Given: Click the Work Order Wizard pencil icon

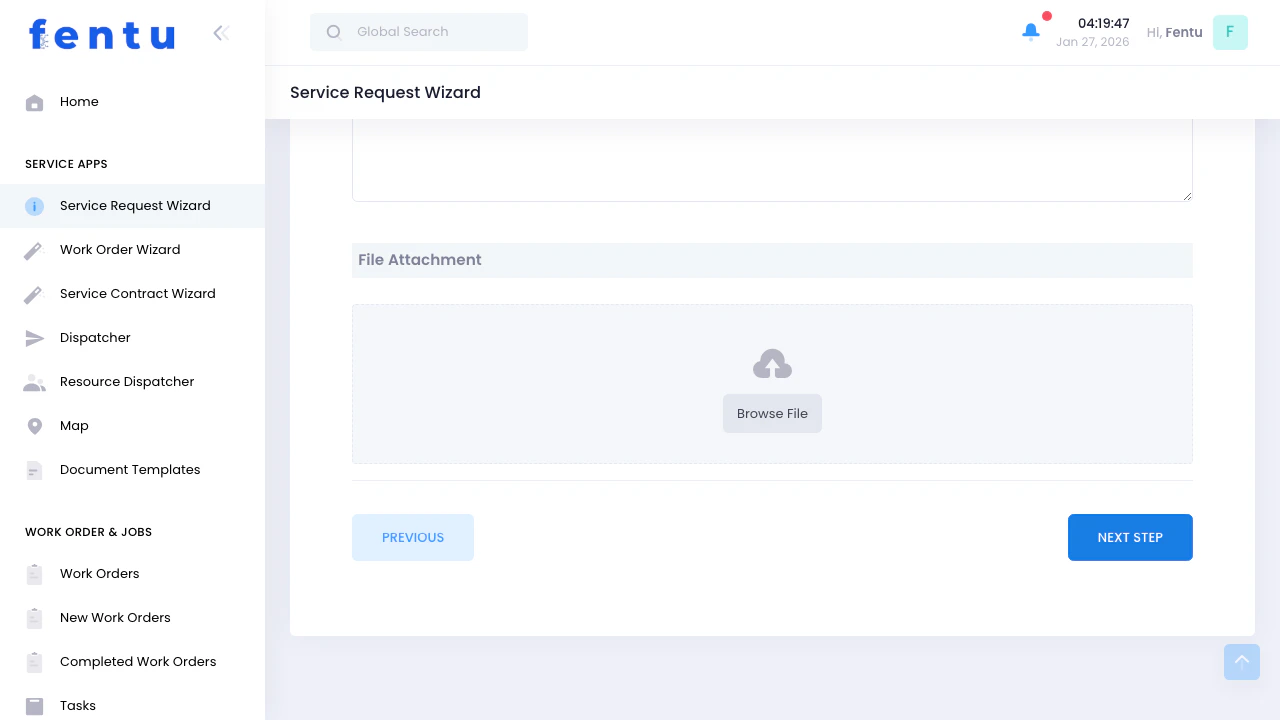Looking at the screenshot, I should point(34,250).
